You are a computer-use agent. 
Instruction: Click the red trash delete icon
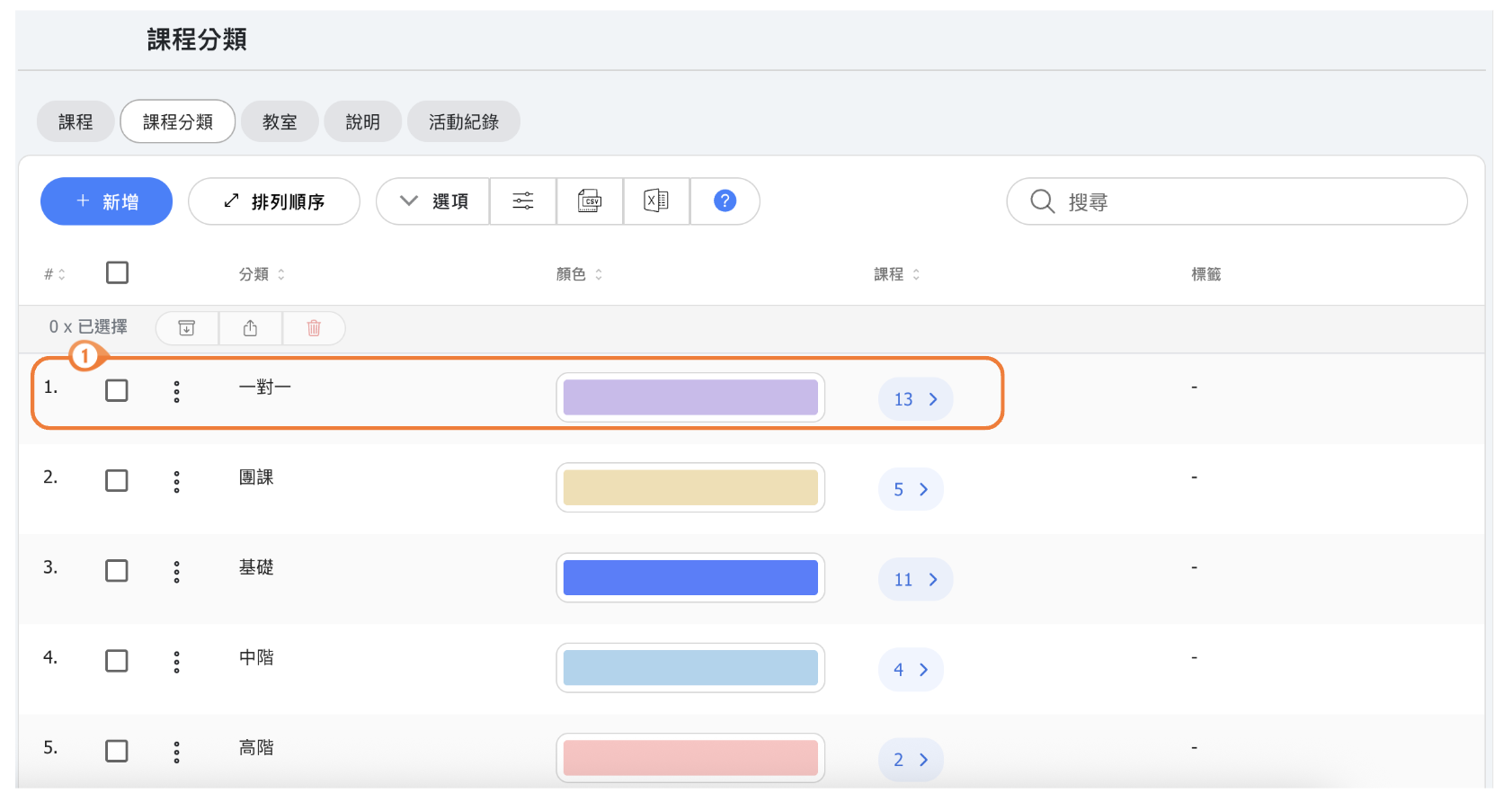[314, 328]
